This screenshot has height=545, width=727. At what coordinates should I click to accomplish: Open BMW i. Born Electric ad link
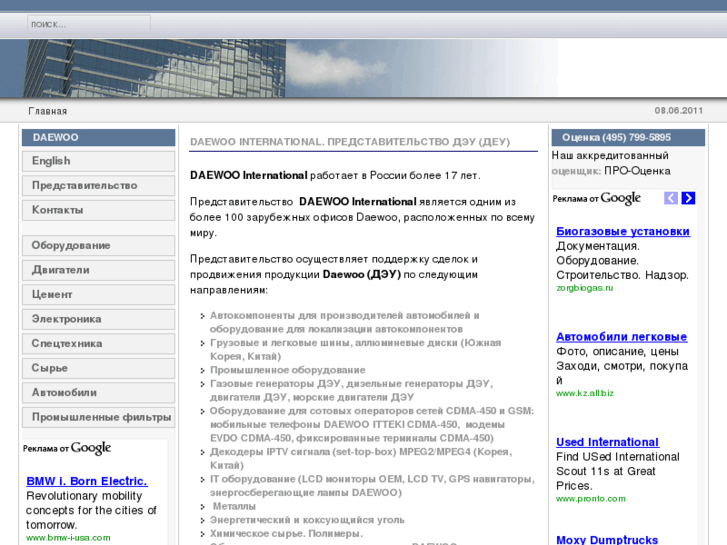(87, 481)
